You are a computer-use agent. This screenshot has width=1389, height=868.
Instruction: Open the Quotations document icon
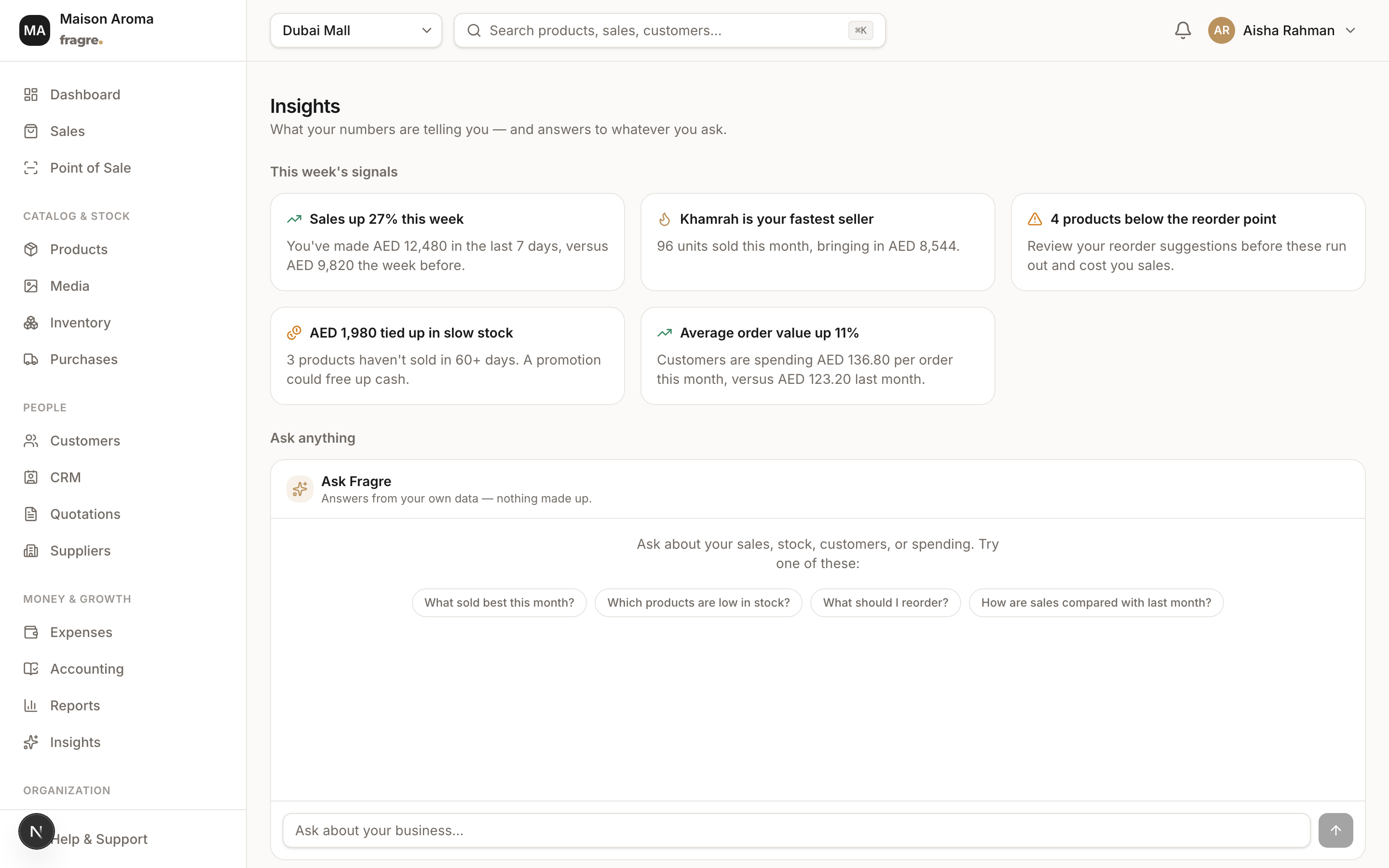(31, 514)
